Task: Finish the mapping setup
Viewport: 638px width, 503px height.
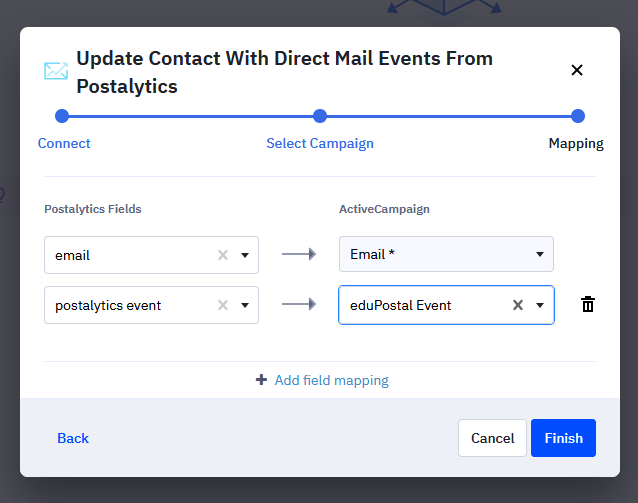Action: [x=563, y=438]
